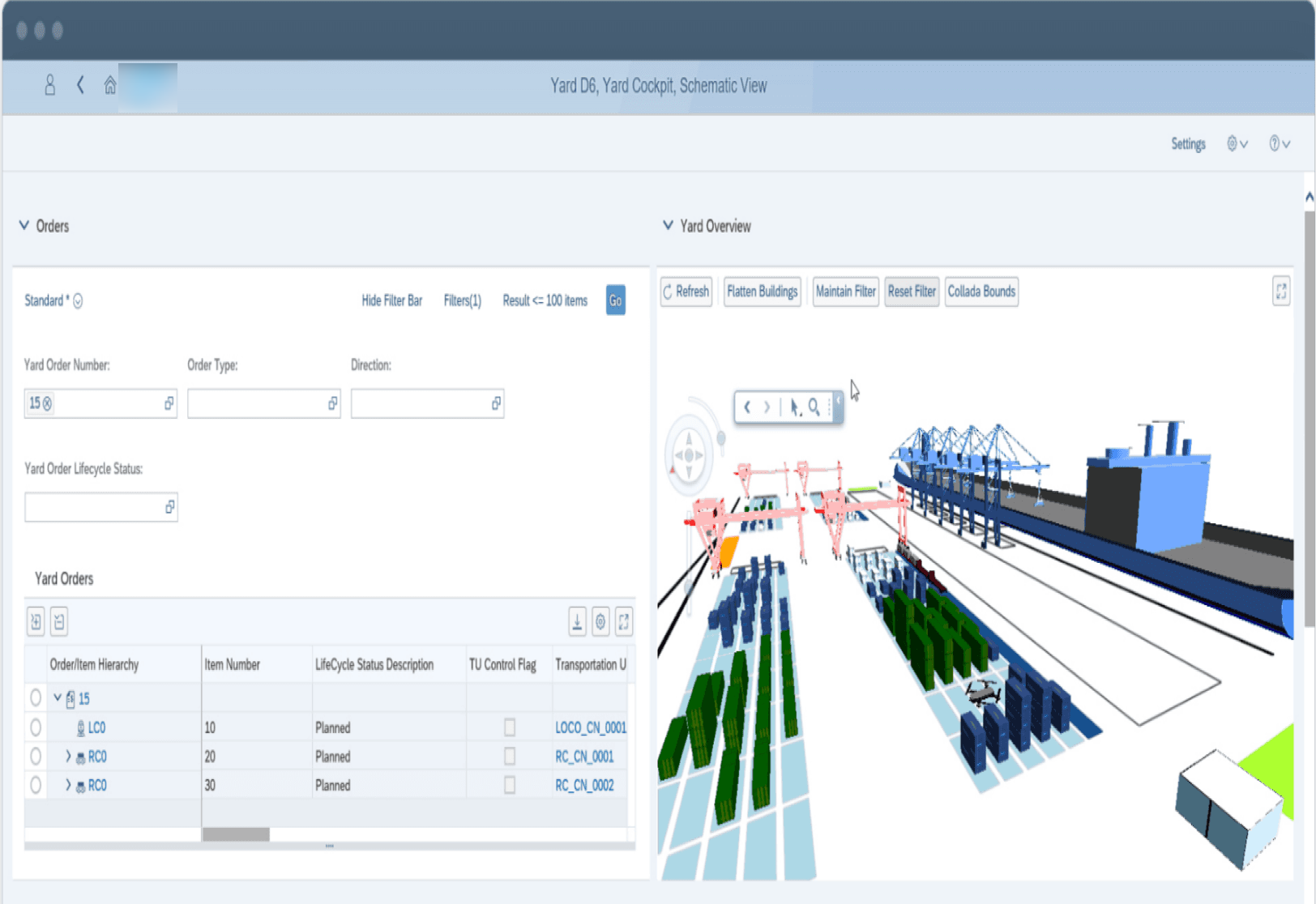Click the table settings gear icon
Image resolution: width=1316 pixels, height=904 pixels.
click(x=600, y=621)
